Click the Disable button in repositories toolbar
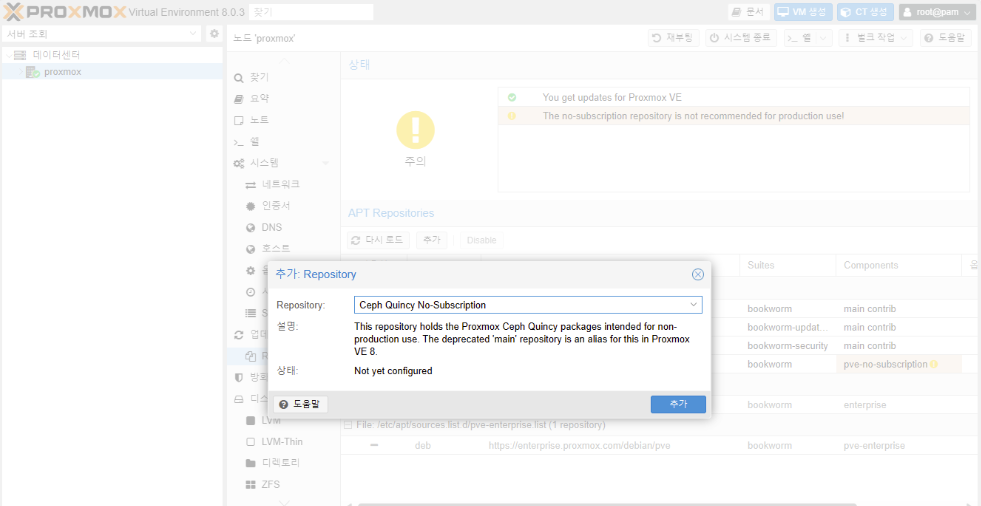The width and height of the screenshot is (981, 506). (x=481, y=240)
